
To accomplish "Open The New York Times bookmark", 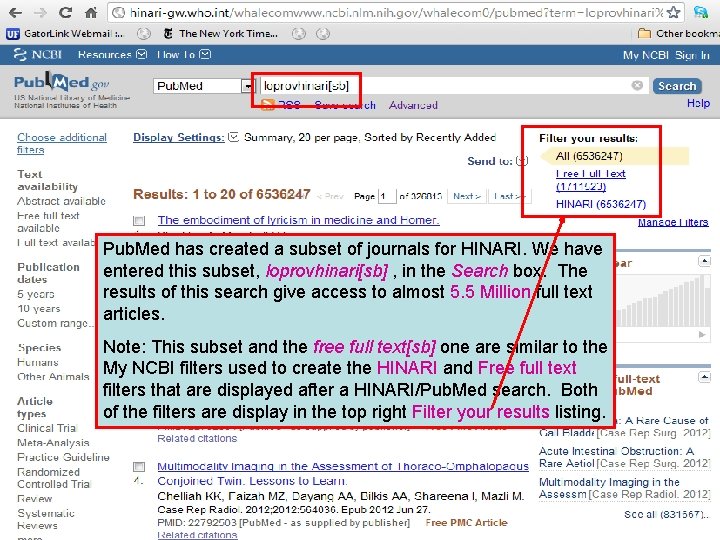I will [221, 34].
